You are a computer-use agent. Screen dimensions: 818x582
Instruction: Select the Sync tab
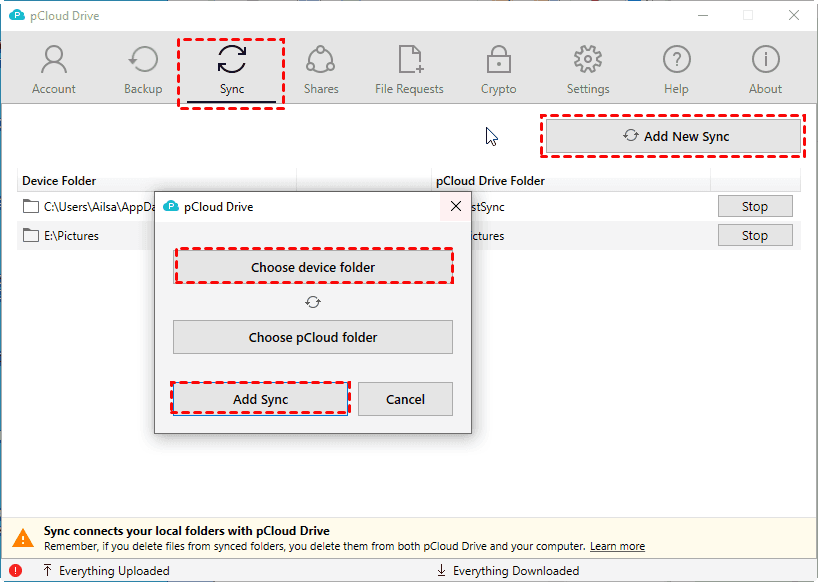point(232,70)
